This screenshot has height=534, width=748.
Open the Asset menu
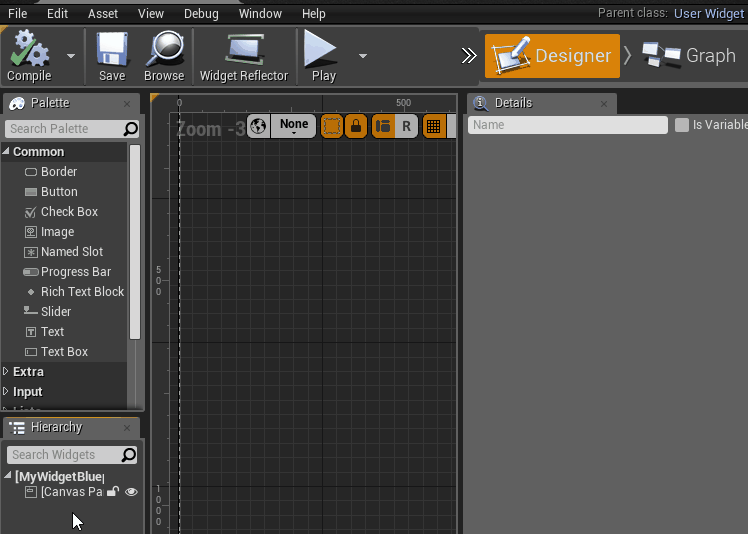(x=102, y=14)
